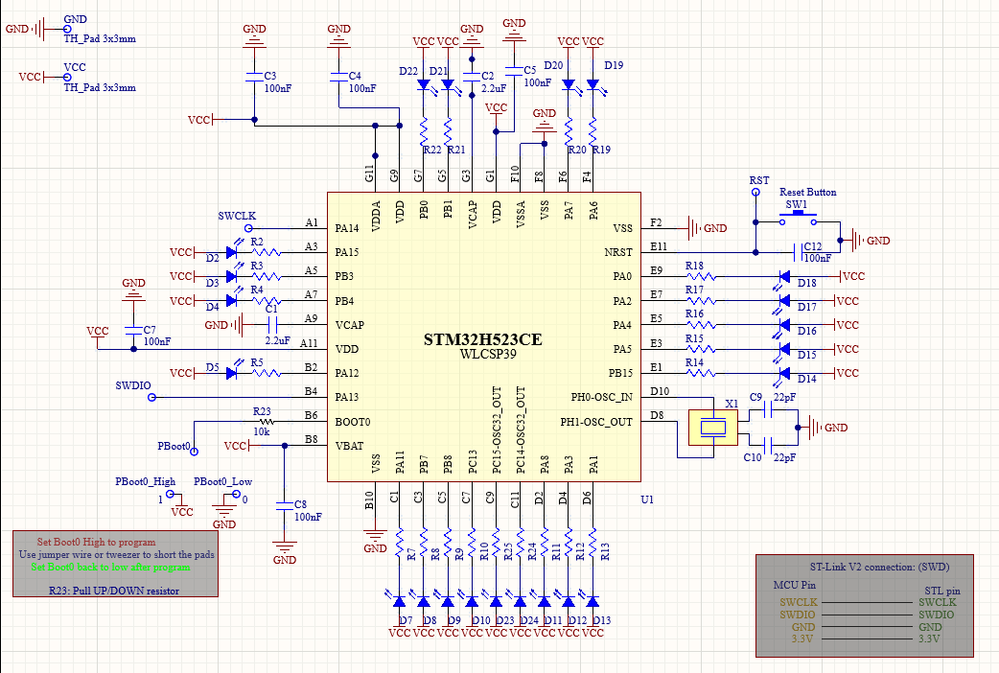Screen dimensions: 999x673
Task: Click the PH0-OSC_IN pin name
Action: coord(601,397)
